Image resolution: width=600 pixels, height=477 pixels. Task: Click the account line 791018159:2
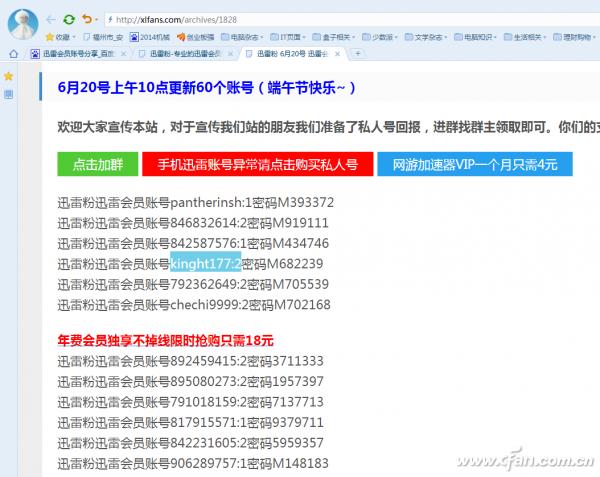point(191,402)
